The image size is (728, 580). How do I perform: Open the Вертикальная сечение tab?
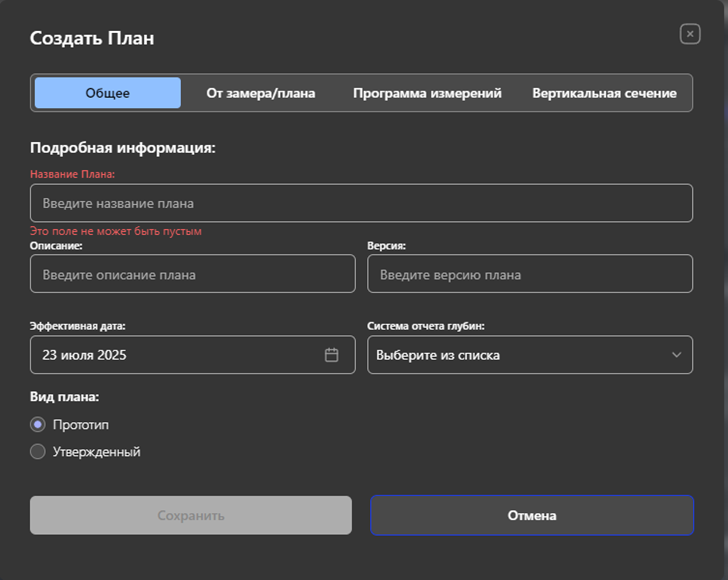coord(604,93)
